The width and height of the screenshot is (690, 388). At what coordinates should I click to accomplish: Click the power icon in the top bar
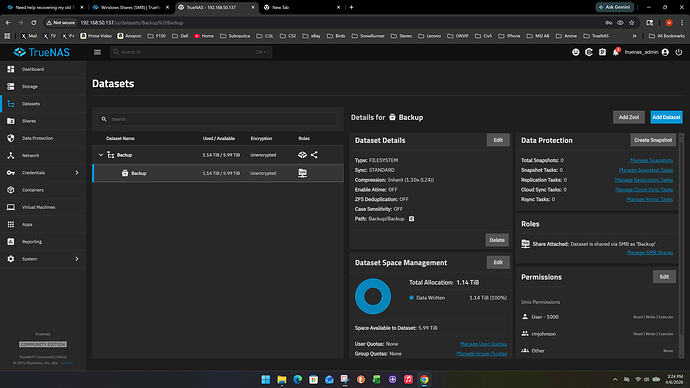[679, 52]
